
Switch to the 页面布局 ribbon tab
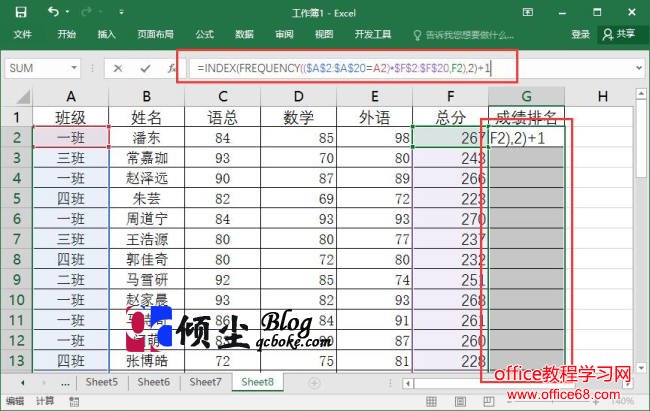(x=155, y=34)
